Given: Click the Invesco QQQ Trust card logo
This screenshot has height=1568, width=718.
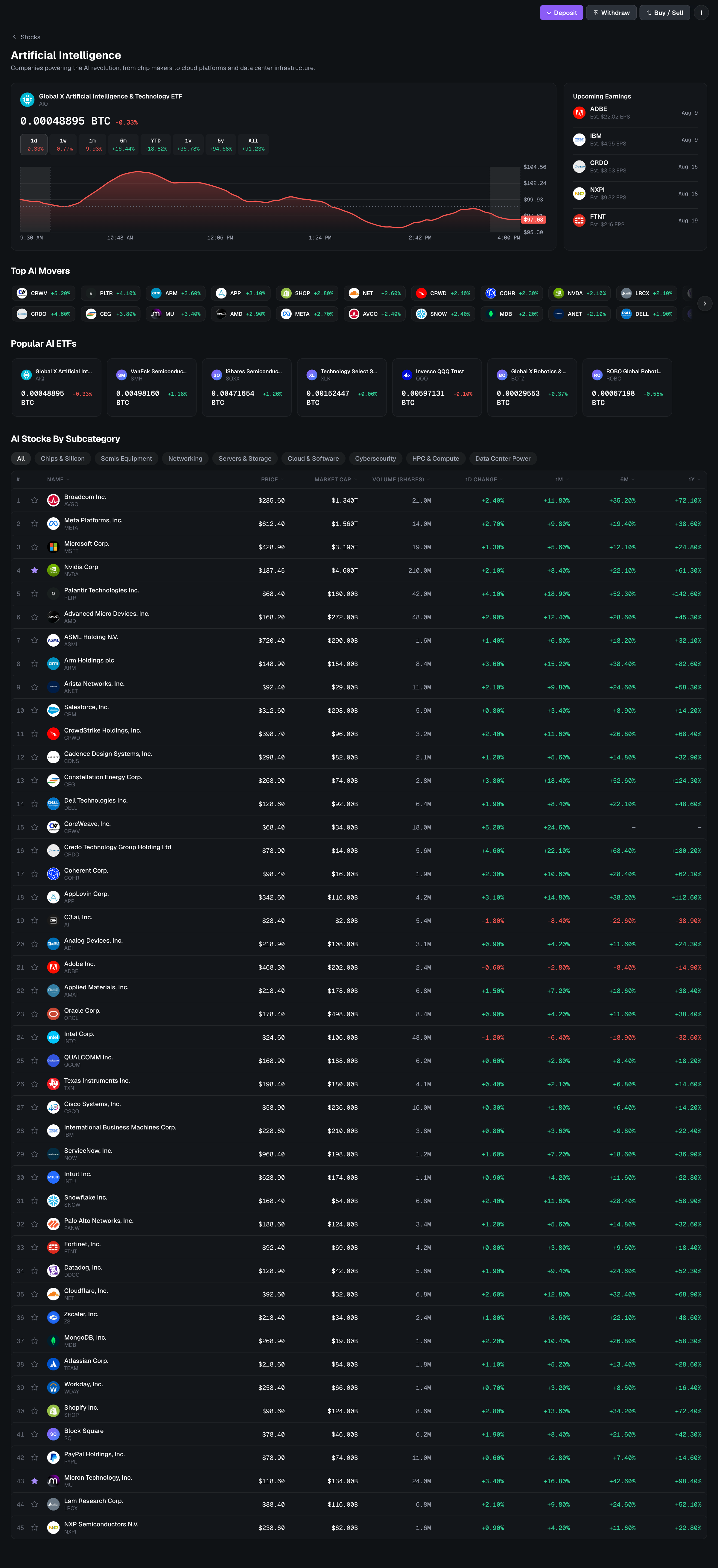Looking at the screenshot, I should coord(407,375).
